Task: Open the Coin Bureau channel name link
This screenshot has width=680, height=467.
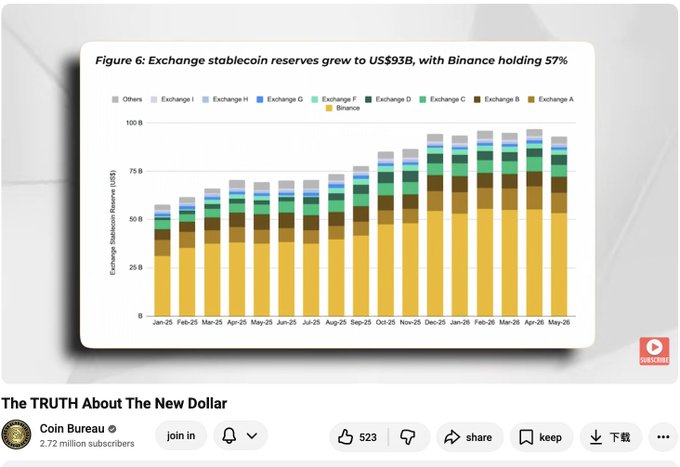Action: (72, 429)
